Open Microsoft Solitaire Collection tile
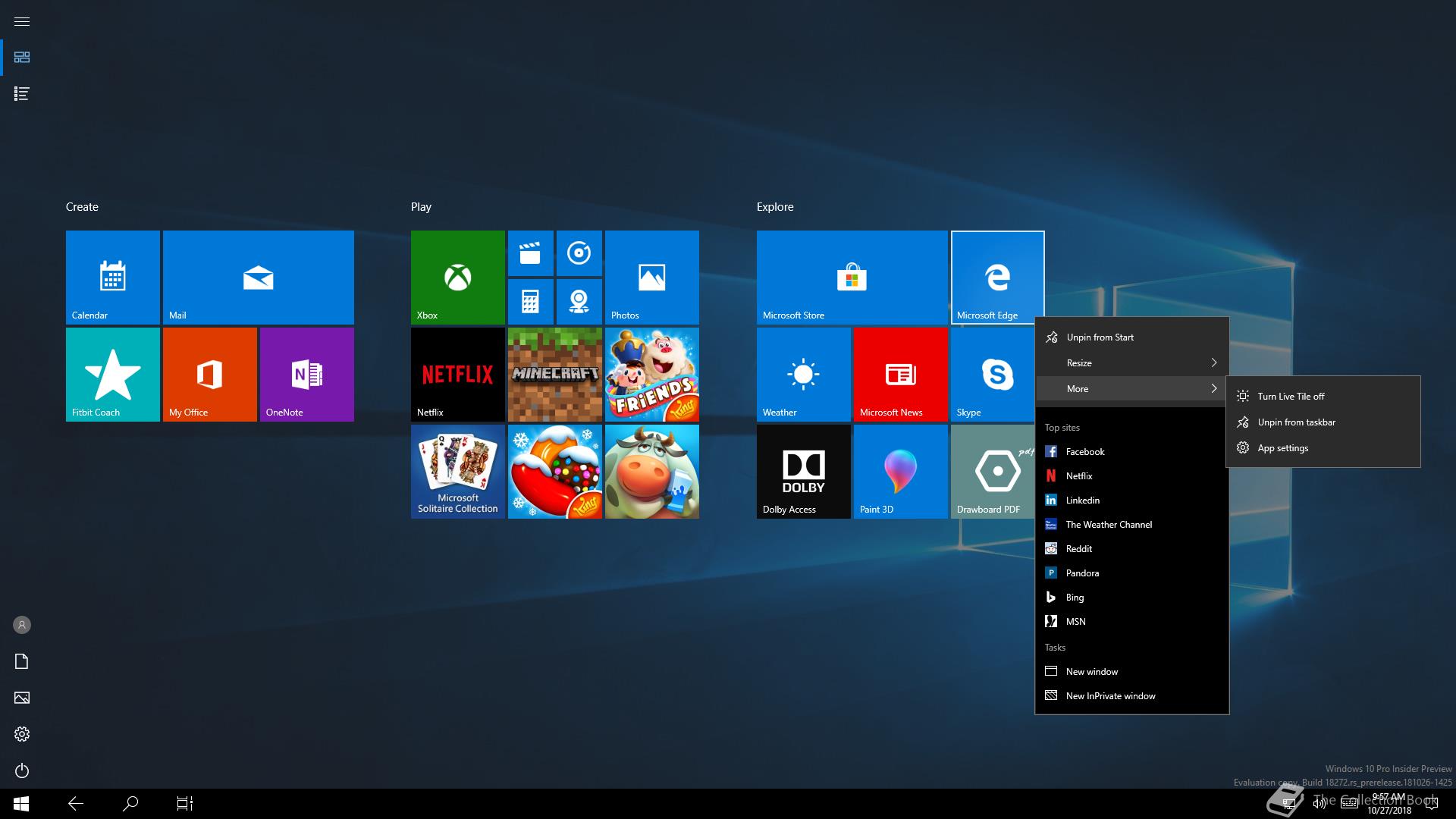The height and width of the screenshot is (819, 1456). coord(458,472)
